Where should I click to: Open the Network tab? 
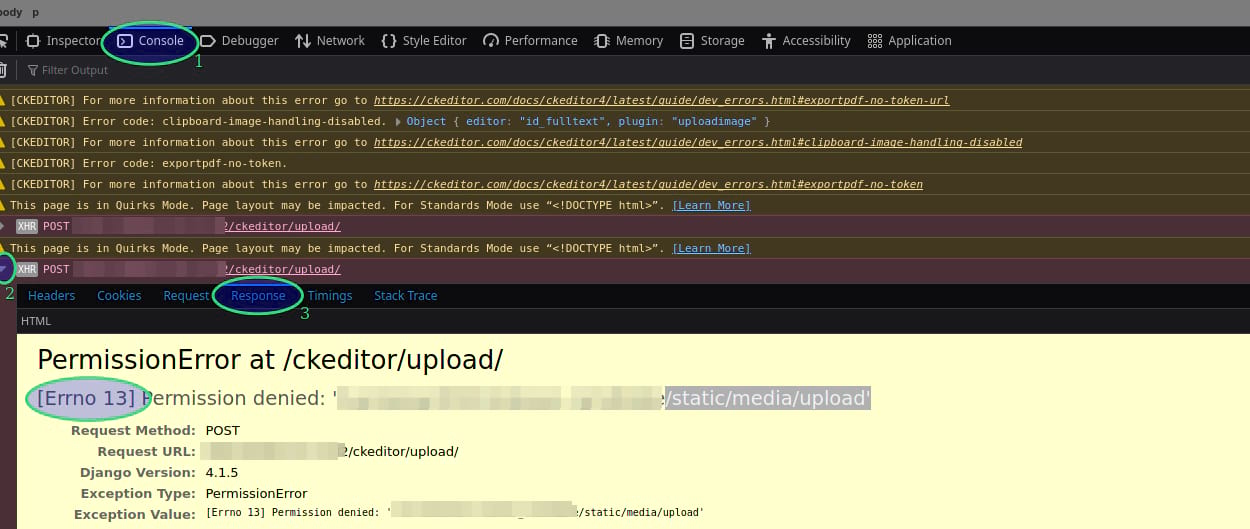(329, 41)
